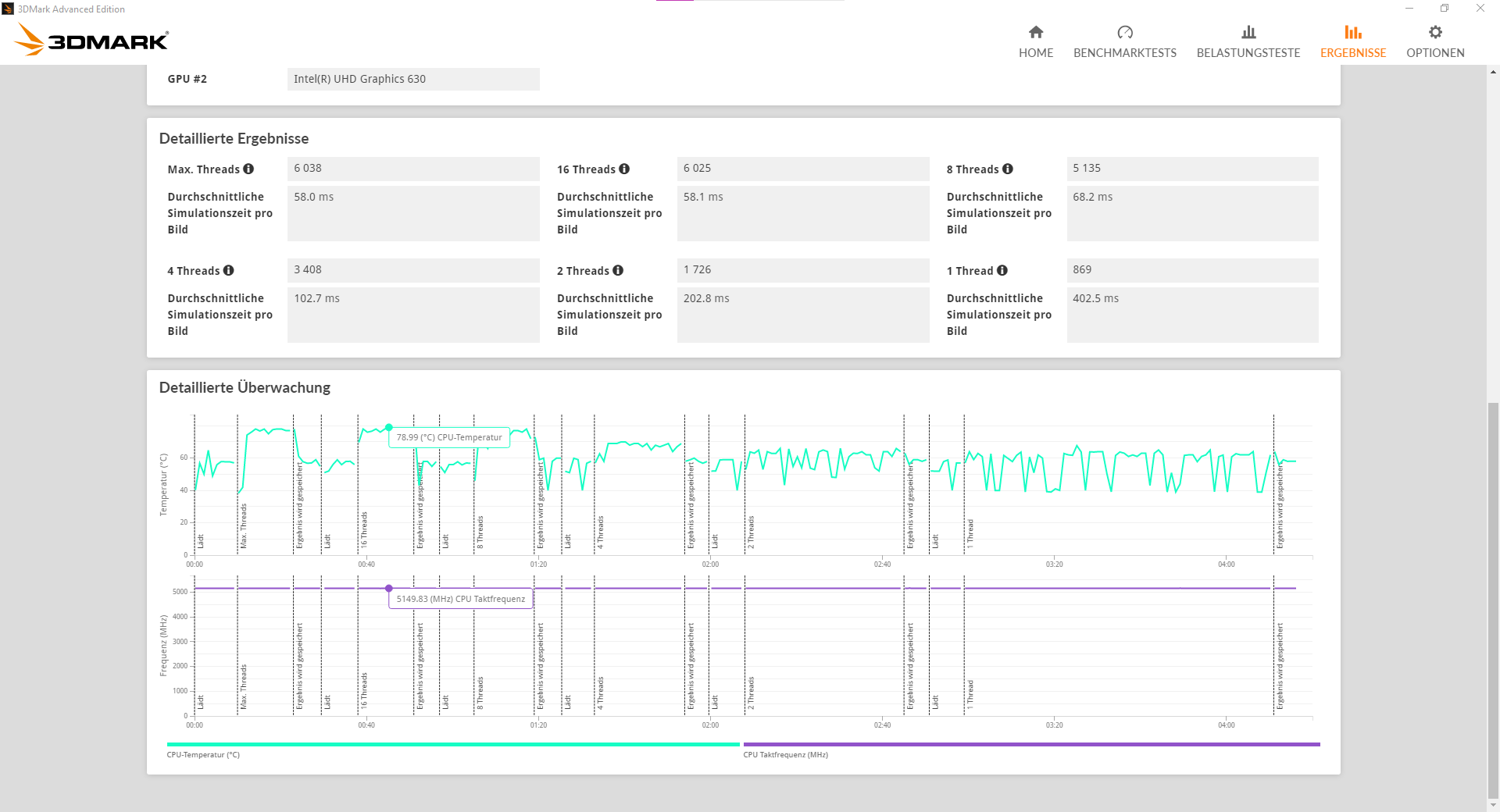Show info for 16 Threads

(x=624, y=169)
